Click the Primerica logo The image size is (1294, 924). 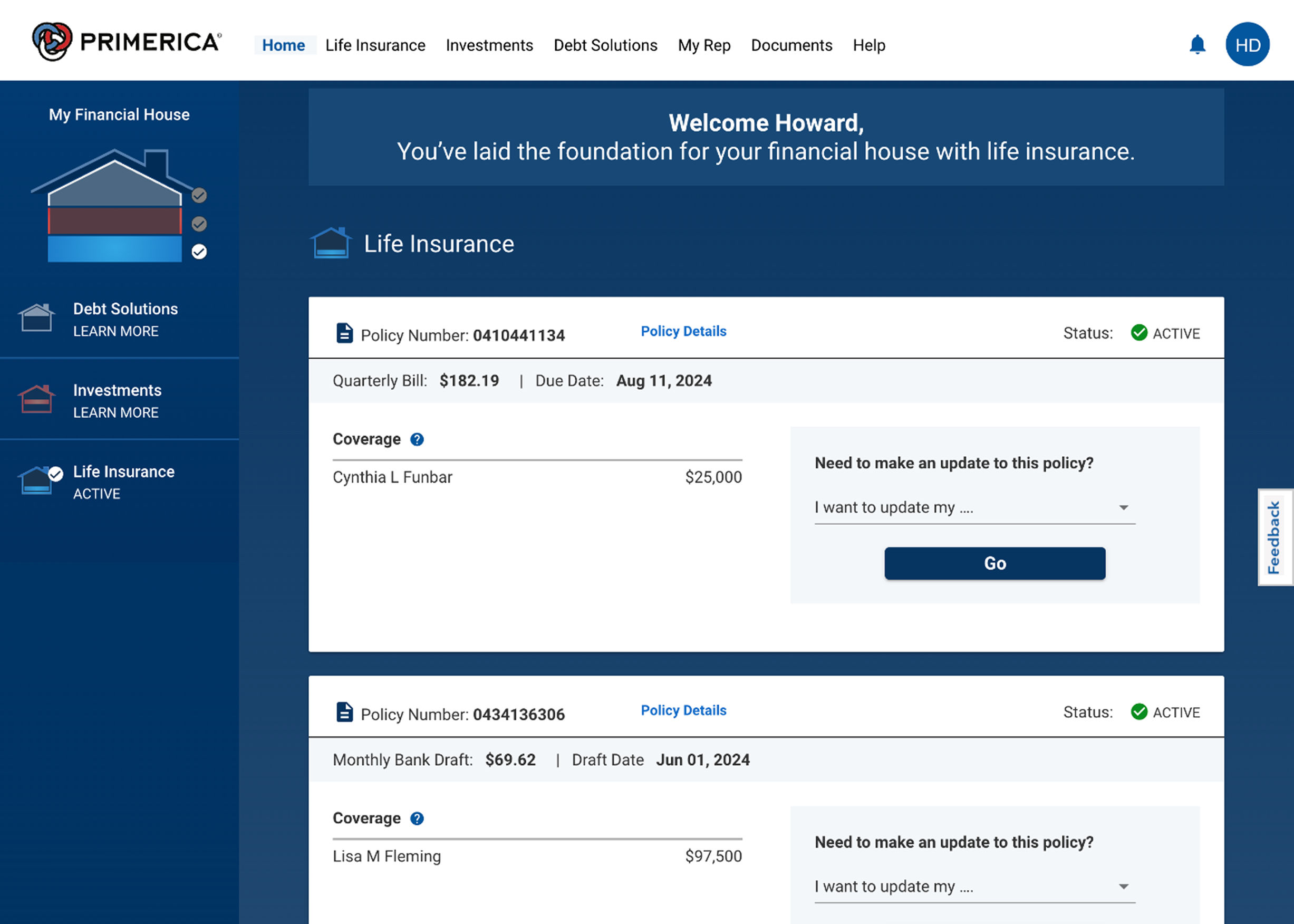click(126, 42)
